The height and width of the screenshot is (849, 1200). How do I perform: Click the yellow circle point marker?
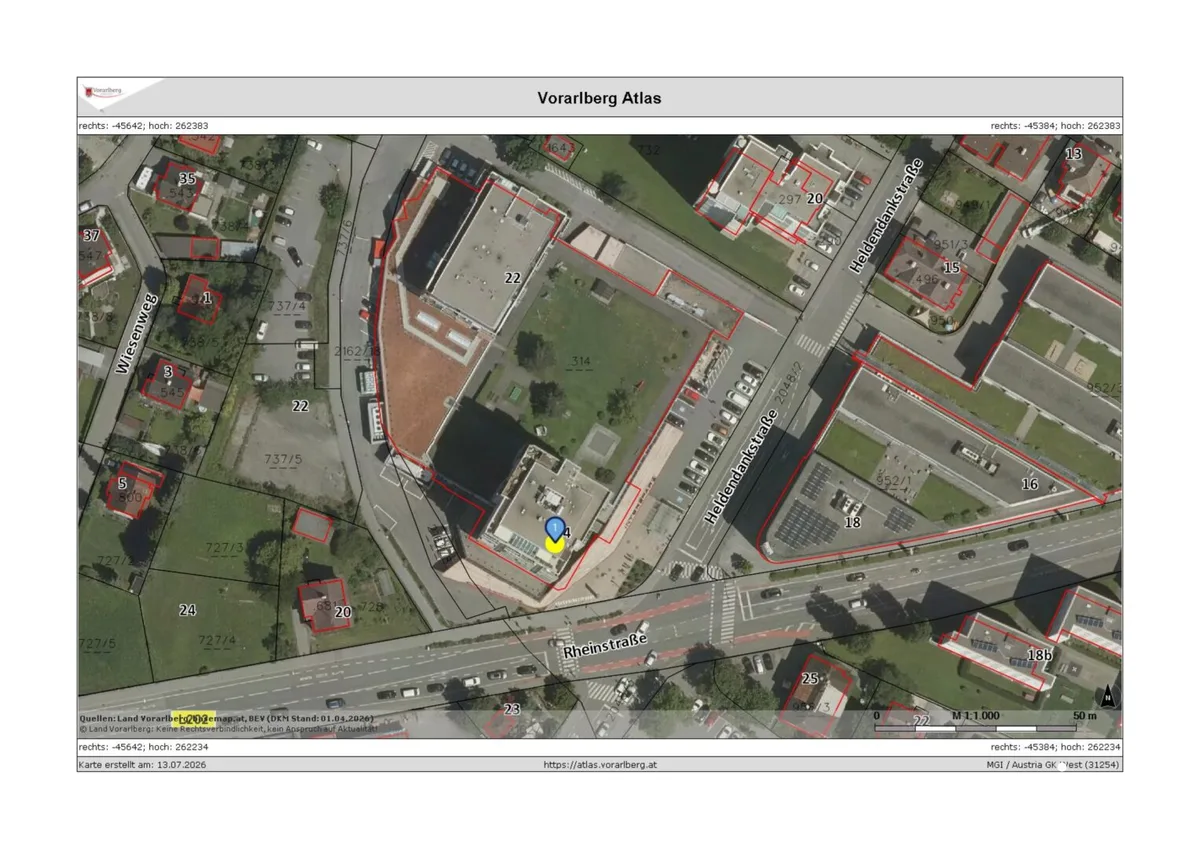coord(554,544)
